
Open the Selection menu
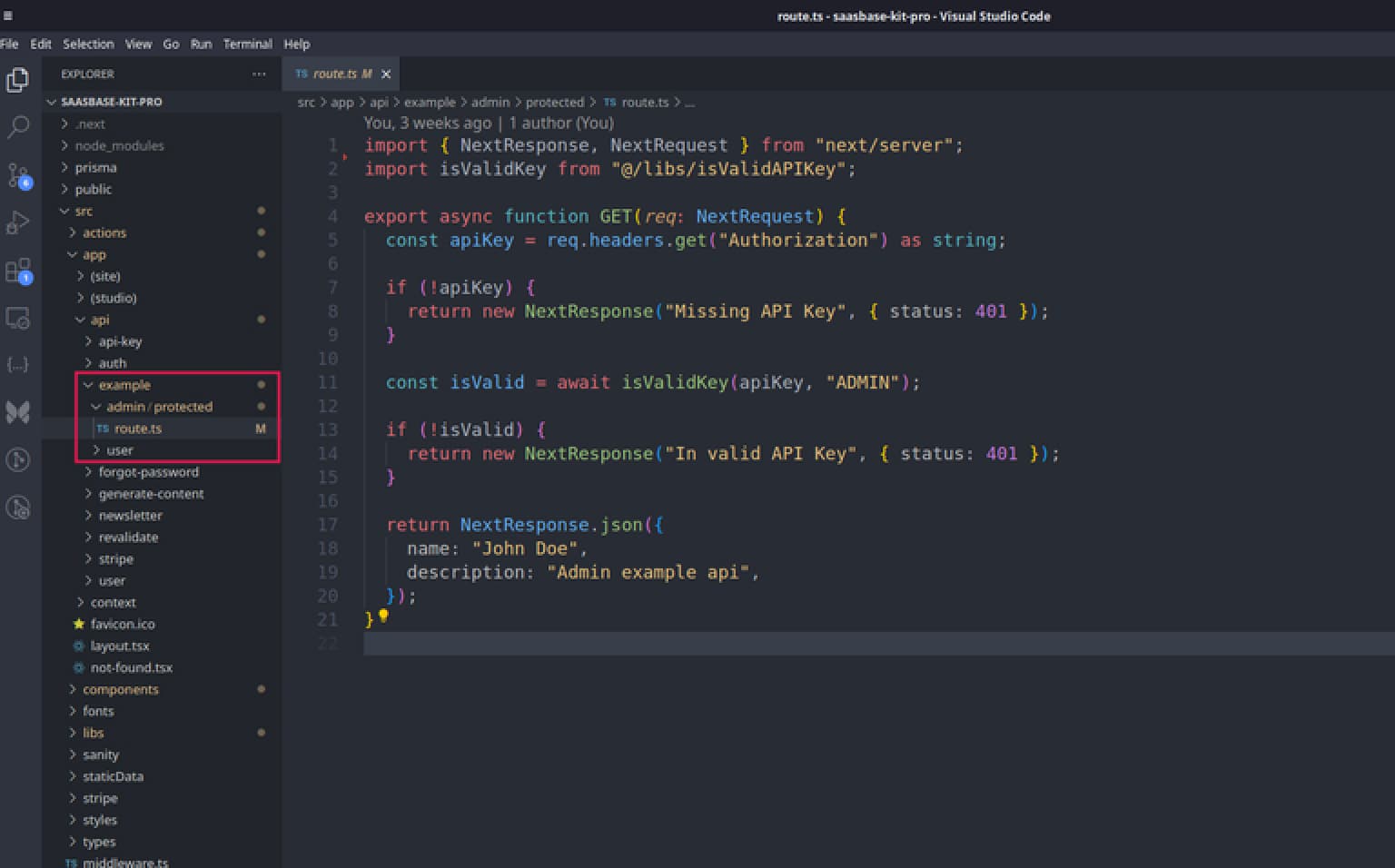(88, 44)
